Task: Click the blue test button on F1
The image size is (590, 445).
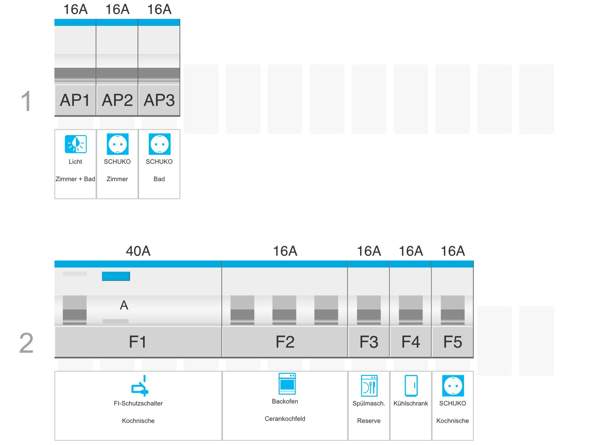Action: pyautogui.click(x=116, y=276)
